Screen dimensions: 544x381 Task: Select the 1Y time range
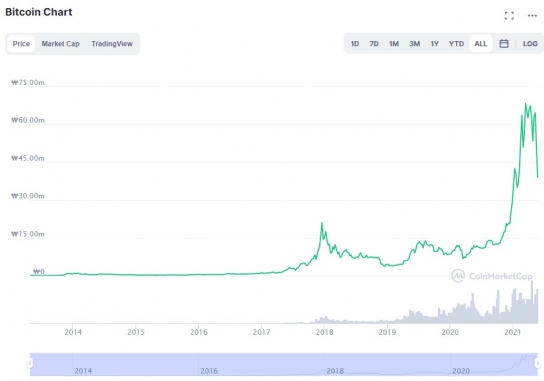(x=435, y=44)
